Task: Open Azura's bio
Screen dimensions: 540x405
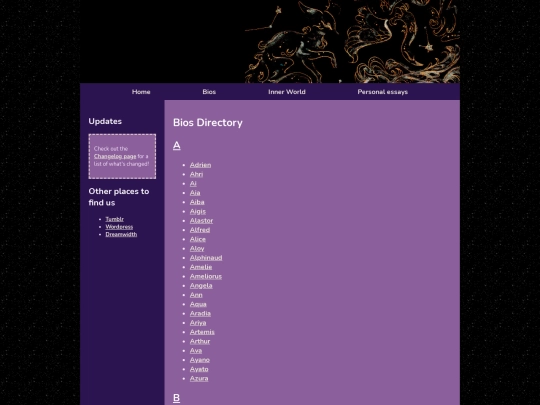Action: [x=199, y=379]
